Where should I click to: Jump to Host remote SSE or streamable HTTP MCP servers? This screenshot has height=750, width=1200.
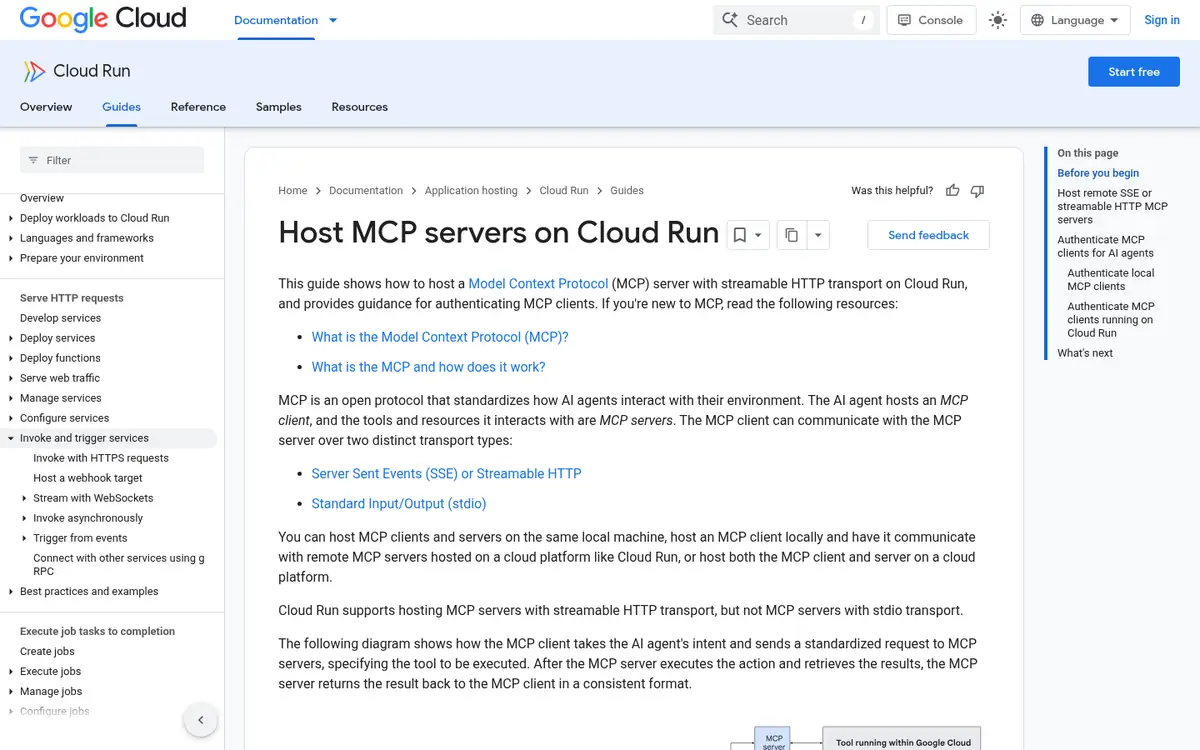1113,206
